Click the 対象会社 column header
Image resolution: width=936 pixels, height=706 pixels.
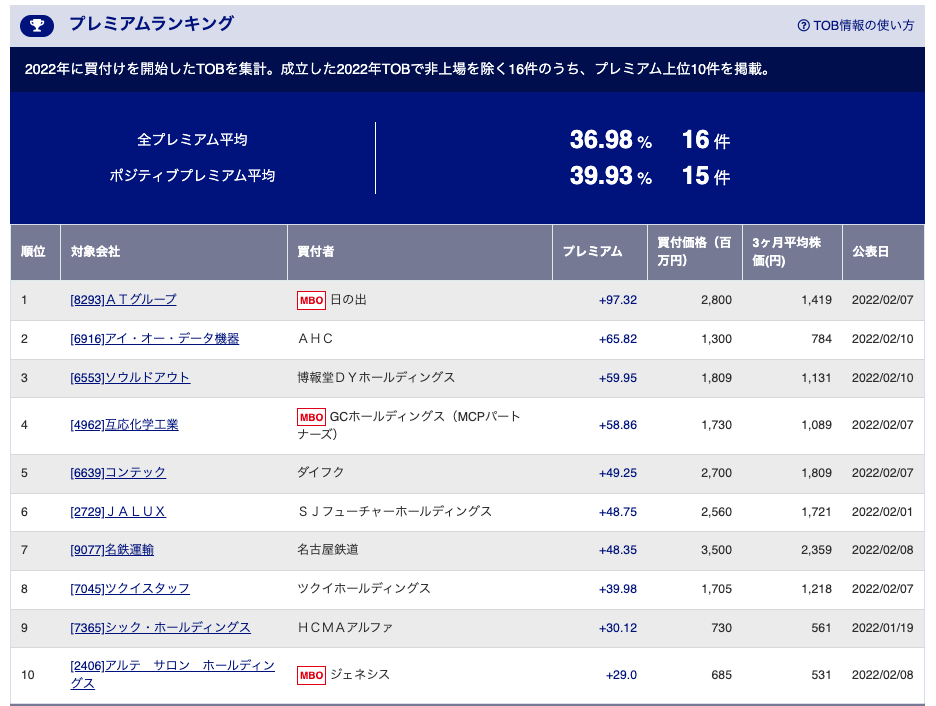174,252
